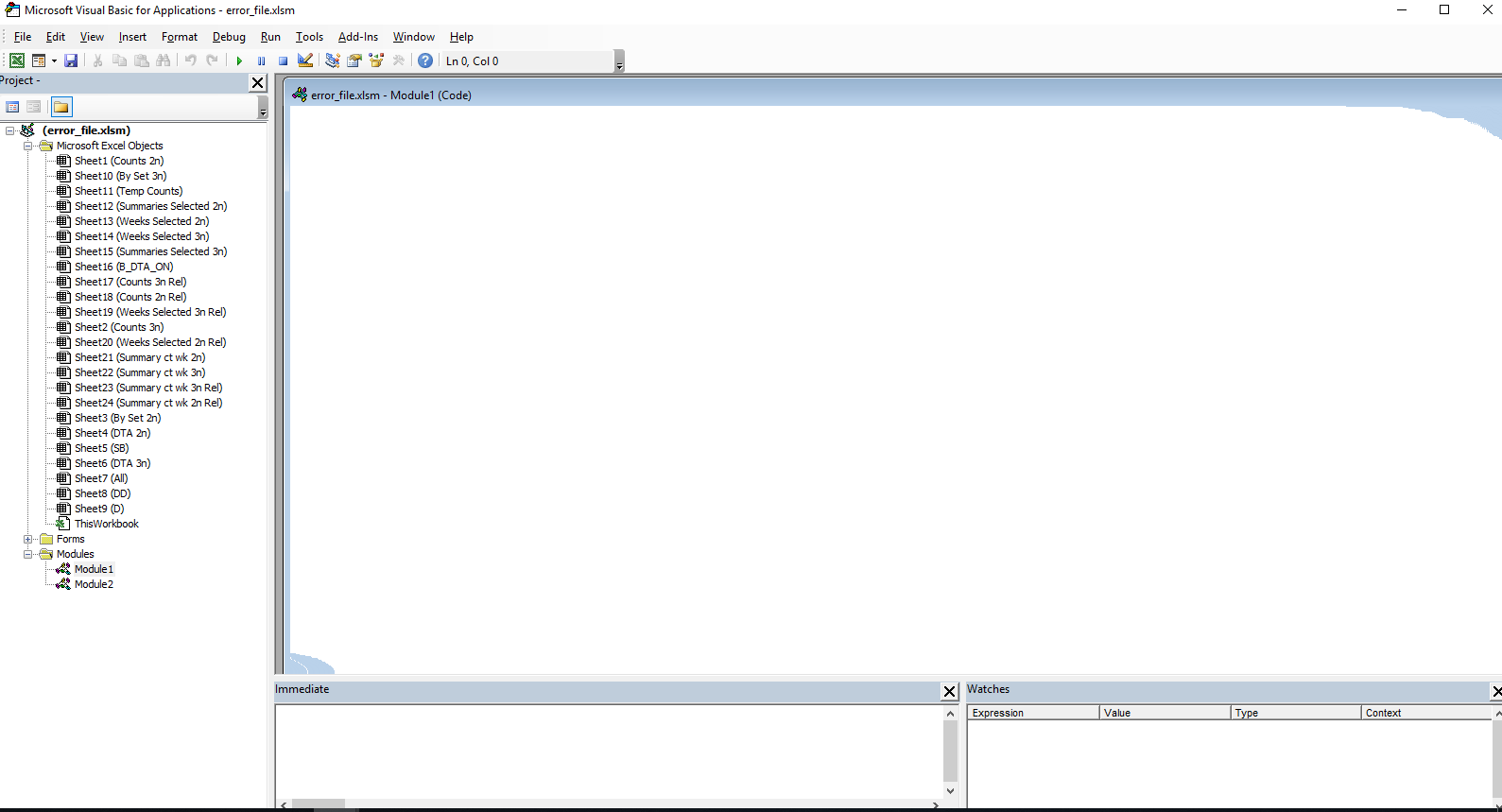Image resolution: width=1502 pixels, height=812 pixels.
Task: Collapse the Modules folder
Action: coord(28,554)
